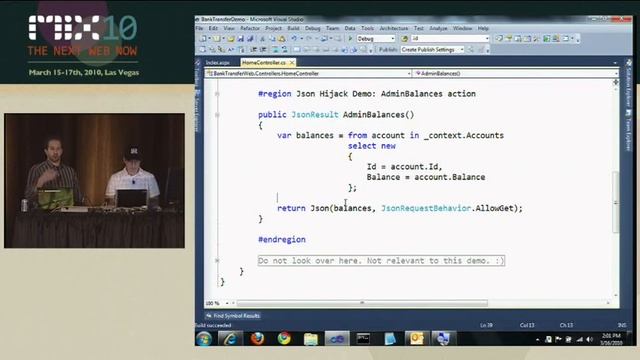Click the Toggle Bookmark toolbar icon
The height and width of the screenshot is (360, 640).
[x=296, y=49]
